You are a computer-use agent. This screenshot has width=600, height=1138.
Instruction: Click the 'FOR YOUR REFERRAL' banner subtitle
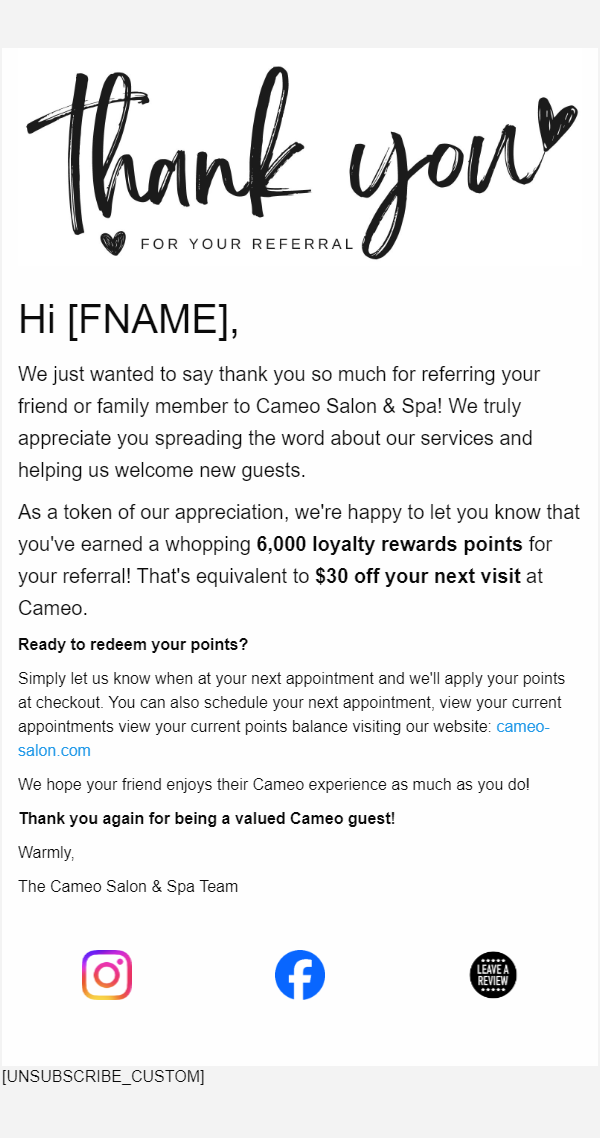(247, 244)
